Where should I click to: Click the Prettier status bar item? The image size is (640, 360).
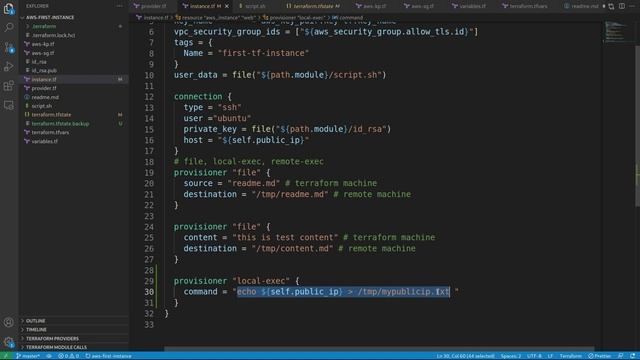(x=600, y=356)
